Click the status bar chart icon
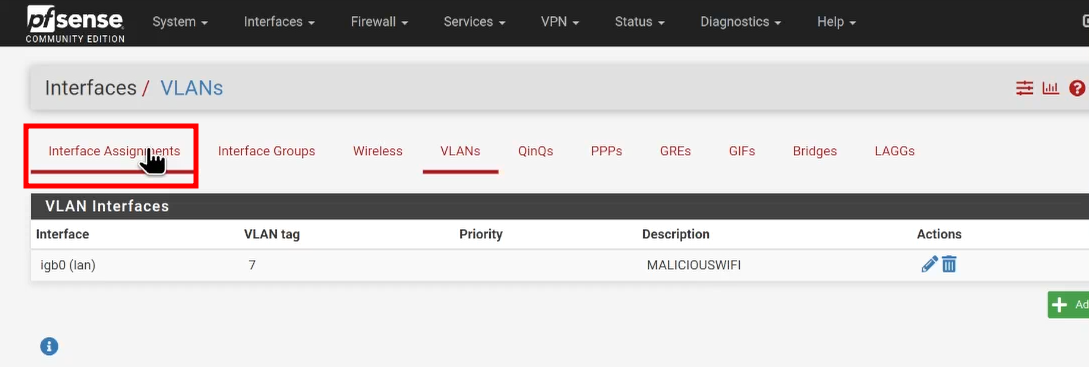 click(1051, 88)
